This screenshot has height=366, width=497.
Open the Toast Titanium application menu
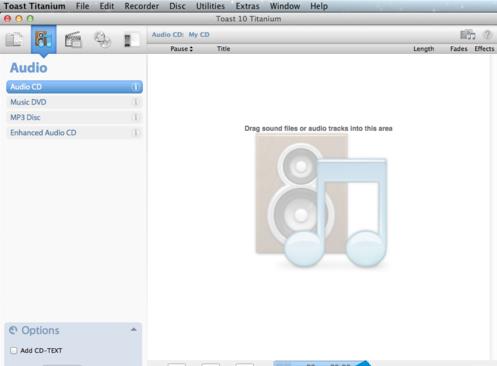(35, 6)
